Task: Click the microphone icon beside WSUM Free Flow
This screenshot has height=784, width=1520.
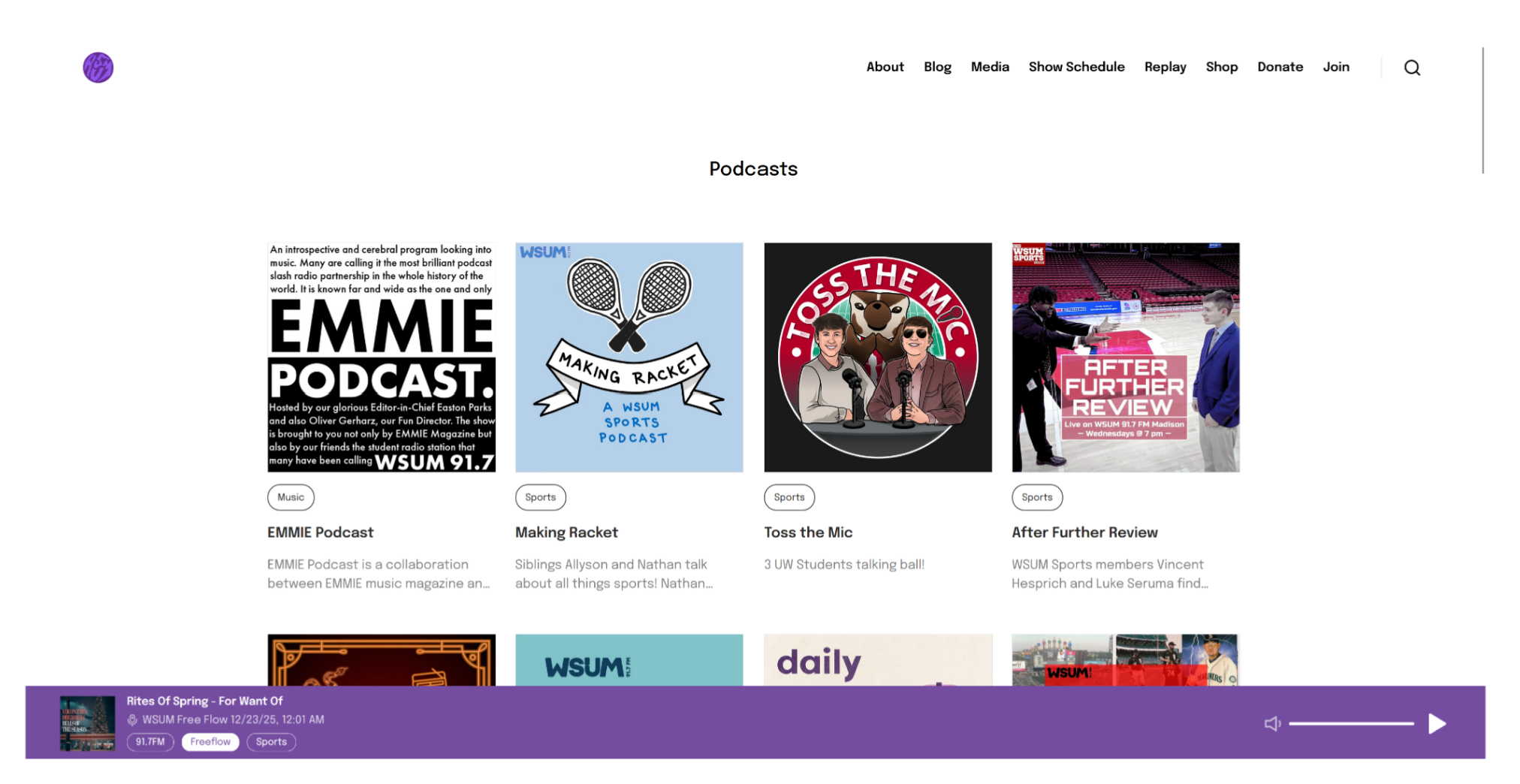Action: (132, 719)
